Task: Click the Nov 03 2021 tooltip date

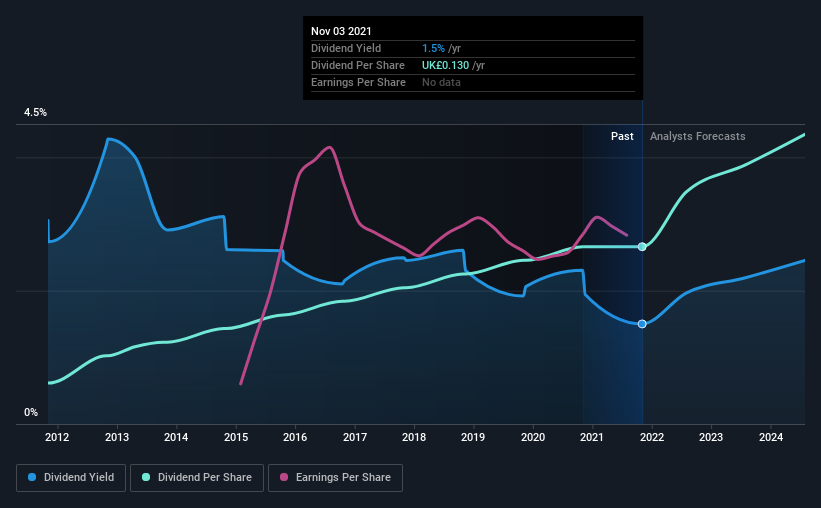Action: (x=341, y=31)
